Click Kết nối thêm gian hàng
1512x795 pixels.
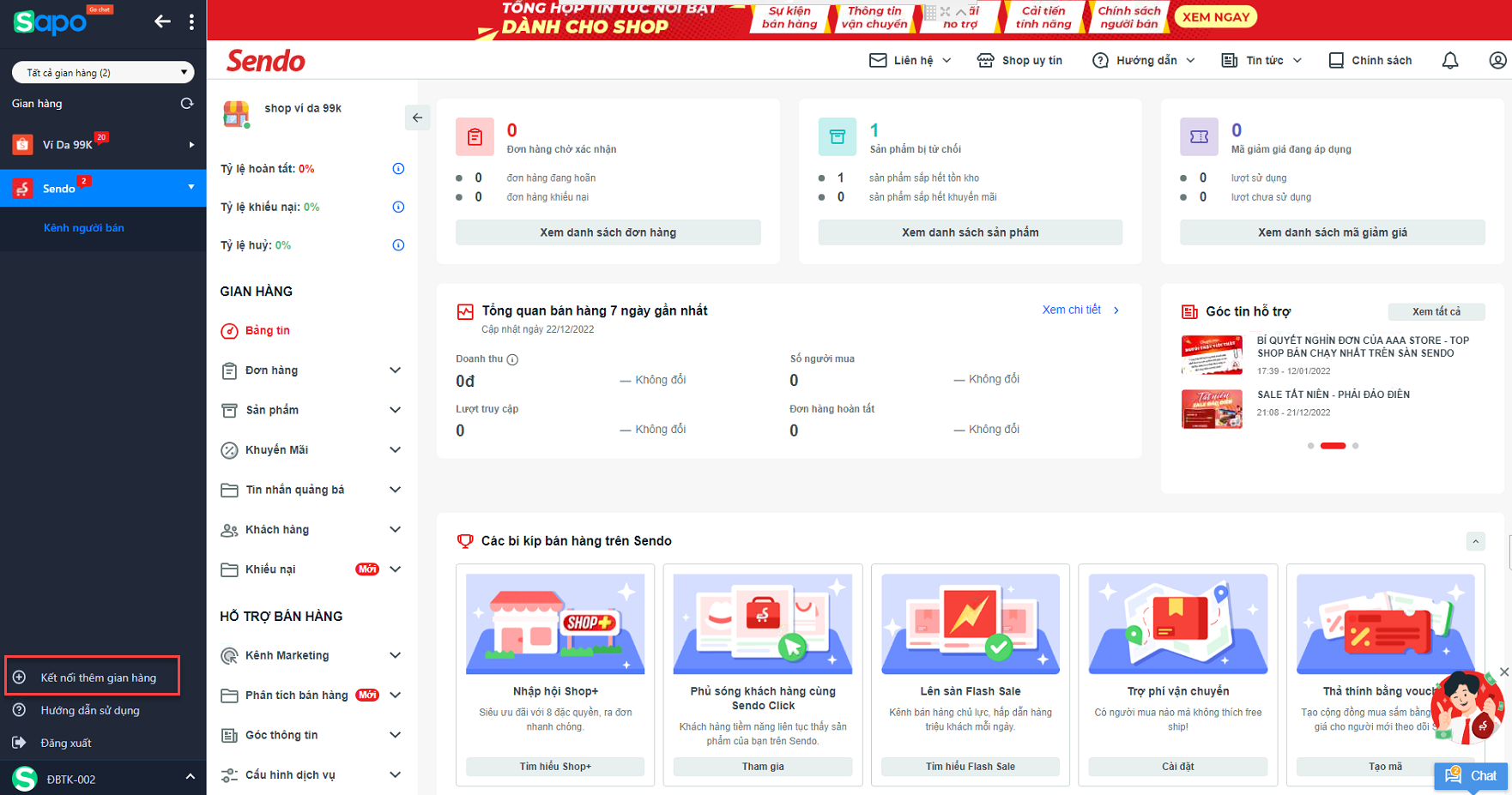93,677
